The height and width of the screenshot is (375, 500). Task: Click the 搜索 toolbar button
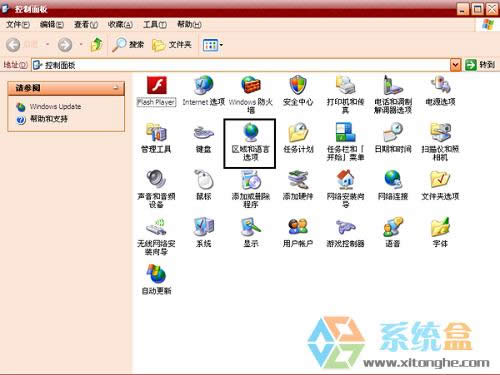click(128, 45)
